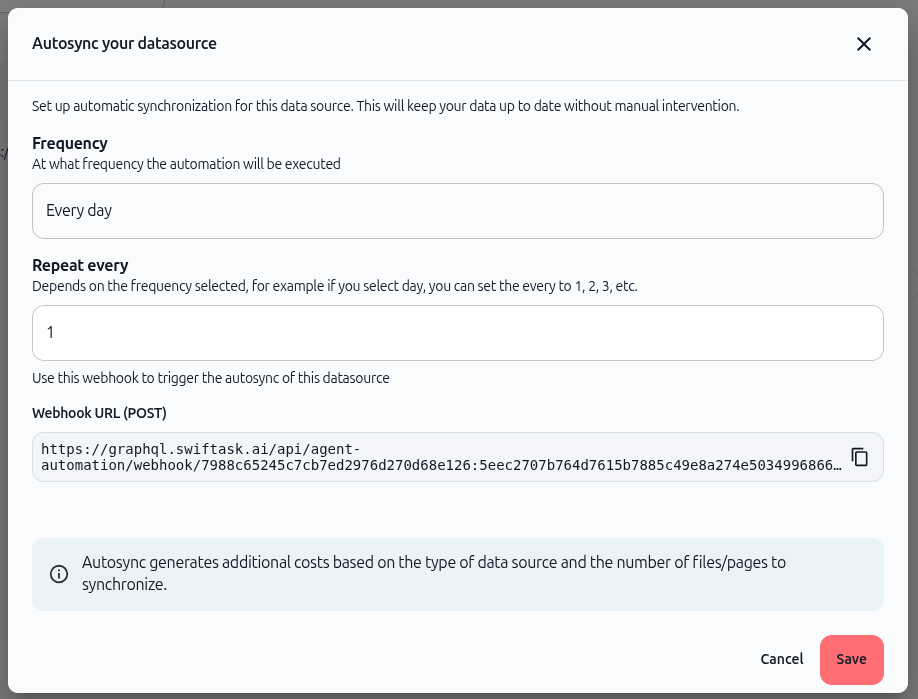Click the 'Set up automatic synchronization' intro text
The width and height of the screenshot is (918, 699).
click(x=386, y=105)
